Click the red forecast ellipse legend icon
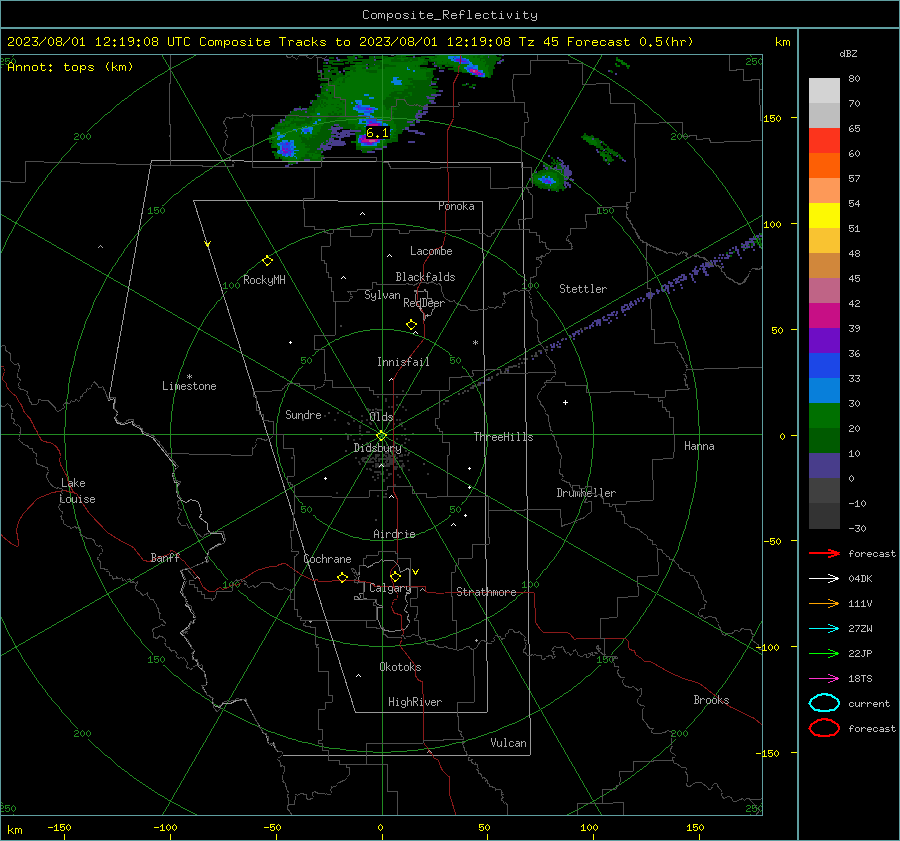900x841 pixels. coord(824,728)
